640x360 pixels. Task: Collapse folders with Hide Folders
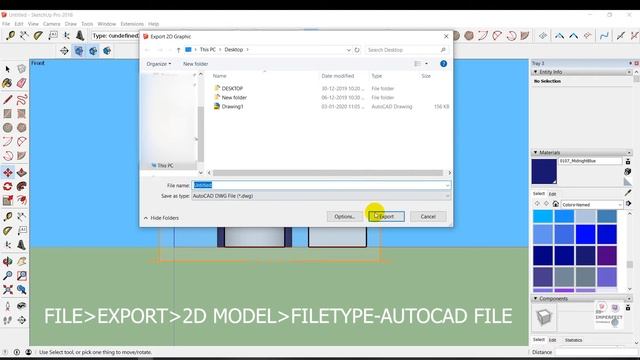[161, 218]
